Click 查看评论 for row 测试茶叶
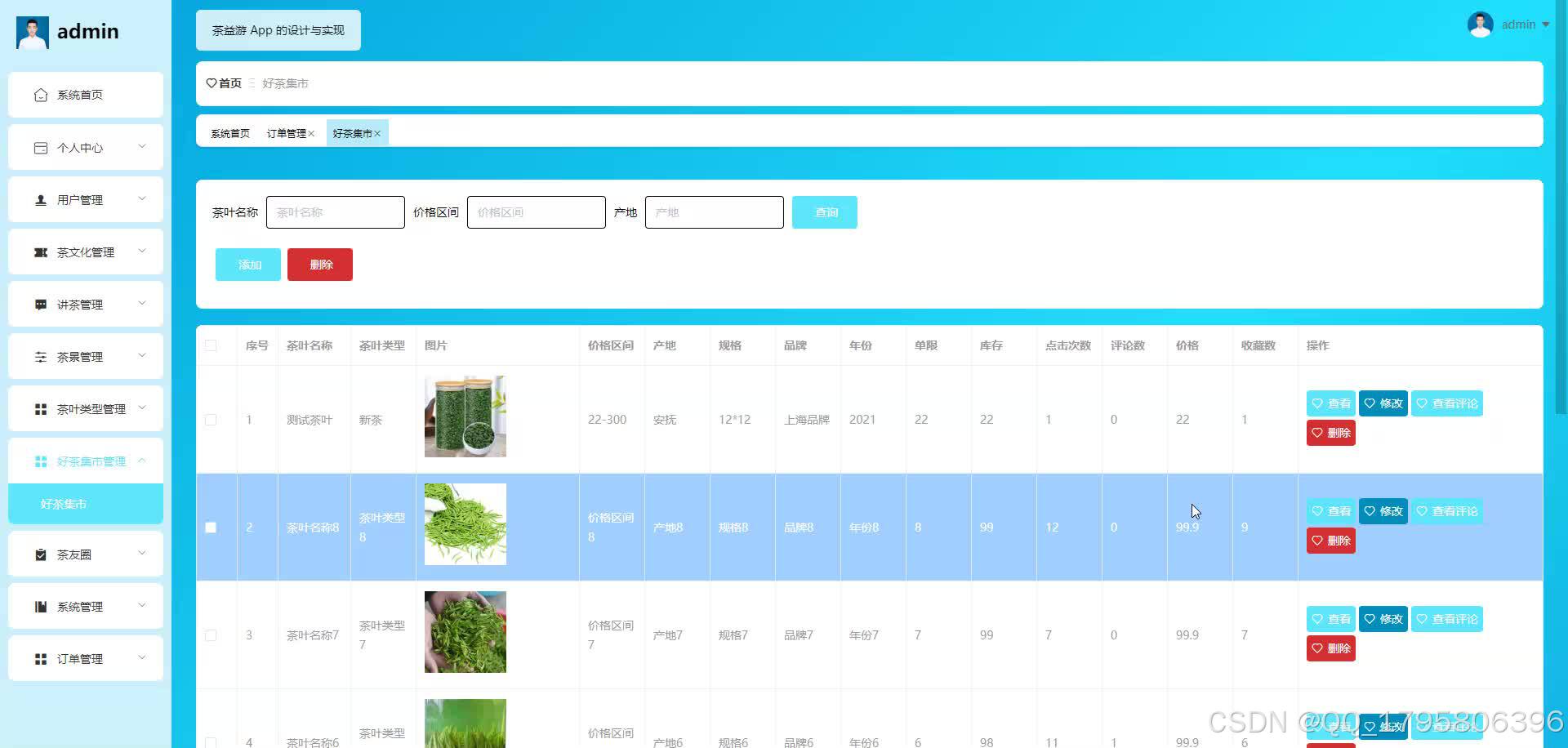The width and height of the screenshot is (1568, 748). 1447,403
